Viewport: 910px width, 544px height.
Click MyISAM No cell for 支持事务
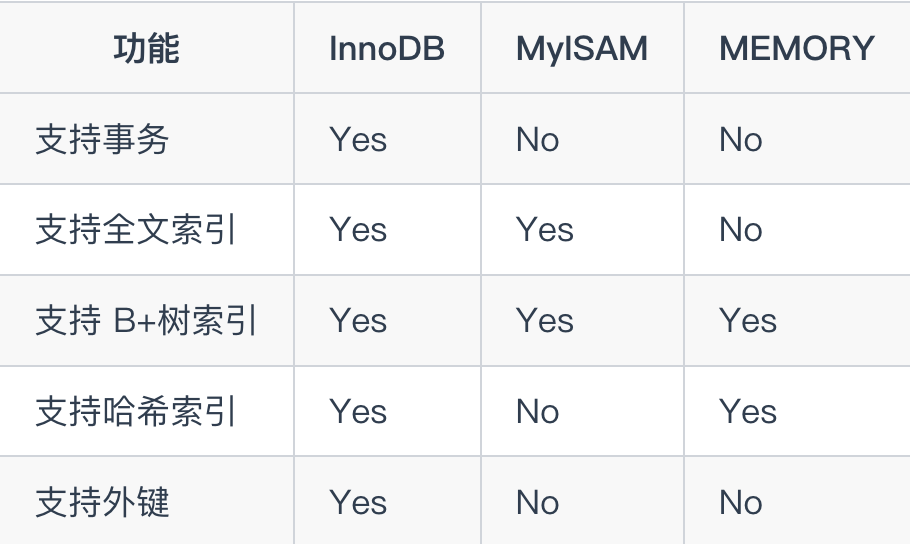(537, 139)
